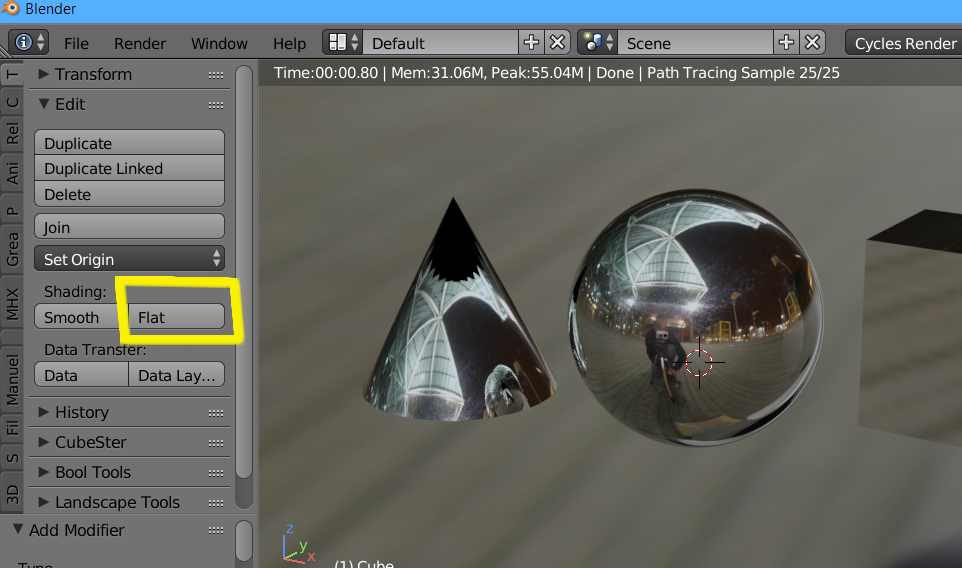Viewport: 962px width, 568px height.
Task: Switch to the C tool shelf tab
Action: click(x=12, y=102)
